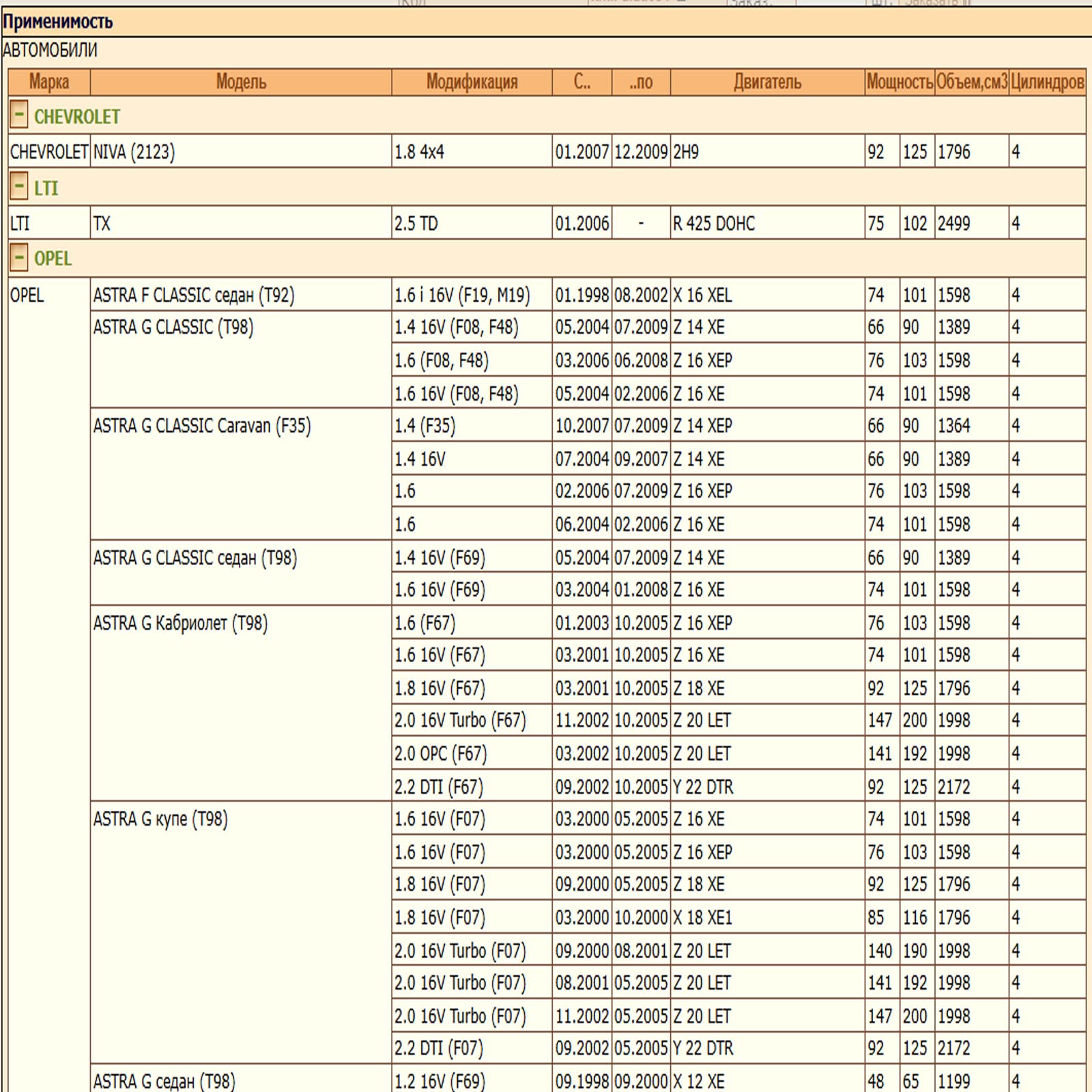This screenshot has width=1092, height=1092.
Task: Click the CHEVROLET group title text
Action: pyautogui.click(x=77, y=117)
